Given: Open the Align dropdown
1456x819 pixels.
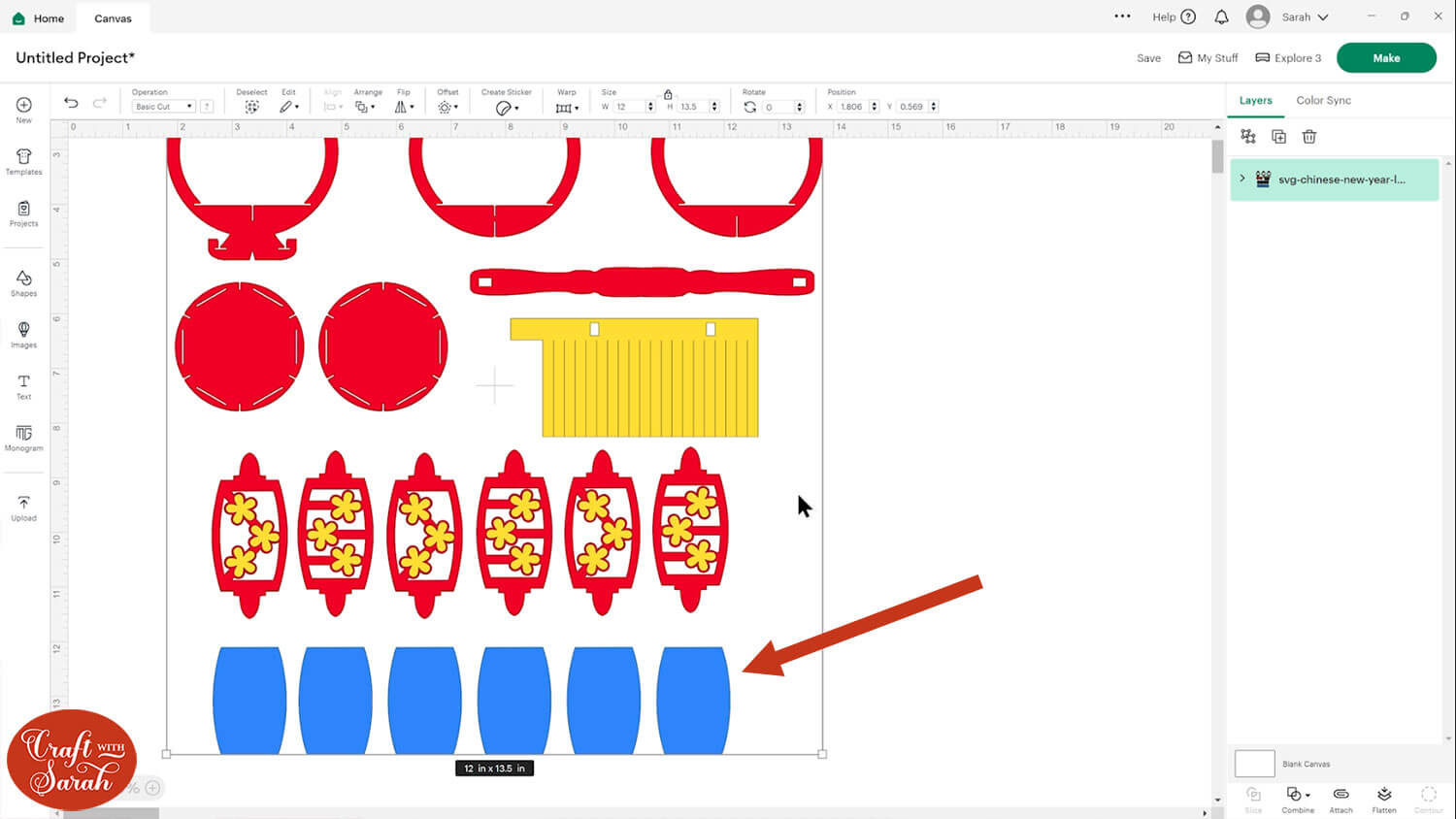Looking at the screenshot, I should coord(333,107).
